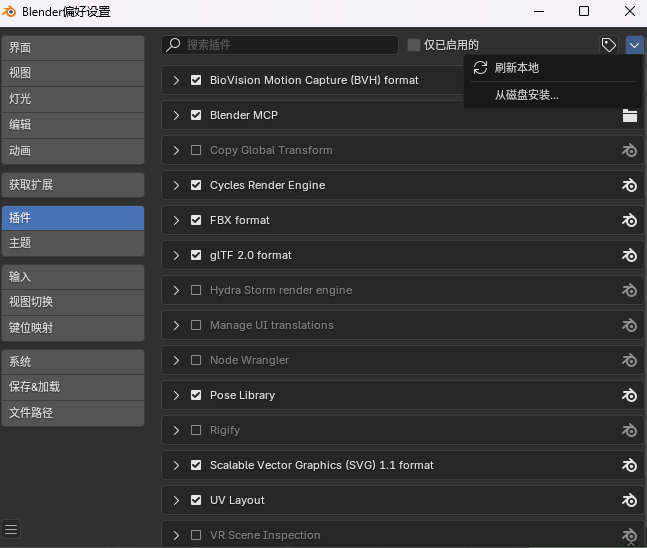This screenshot has height=548, width=647.
Task: Choose 从磁盘安装... from the dropdown menu
Action: click(x=526, y=95)
